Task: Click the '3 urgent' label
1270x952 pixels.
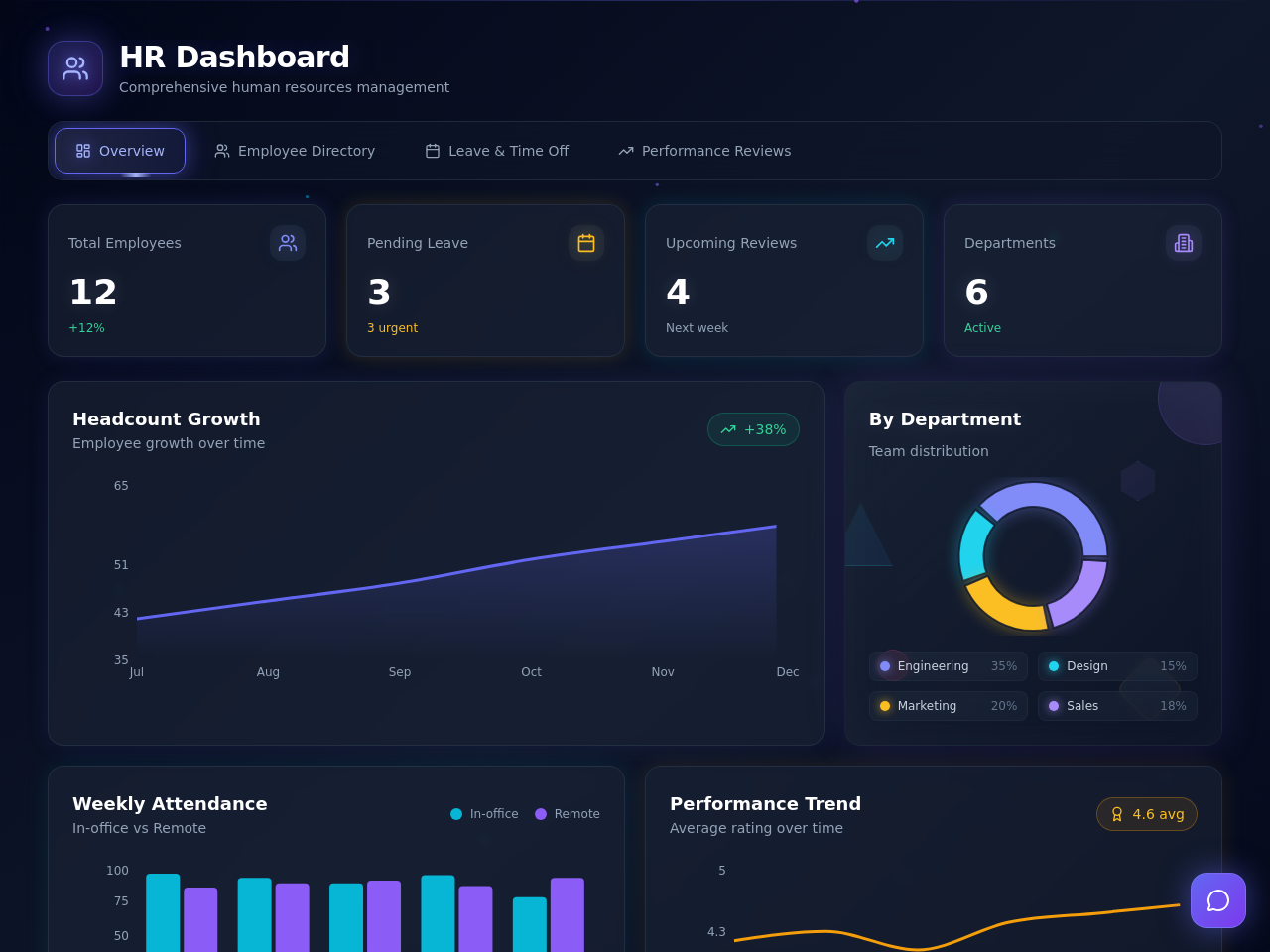Action: click(392, 328)
